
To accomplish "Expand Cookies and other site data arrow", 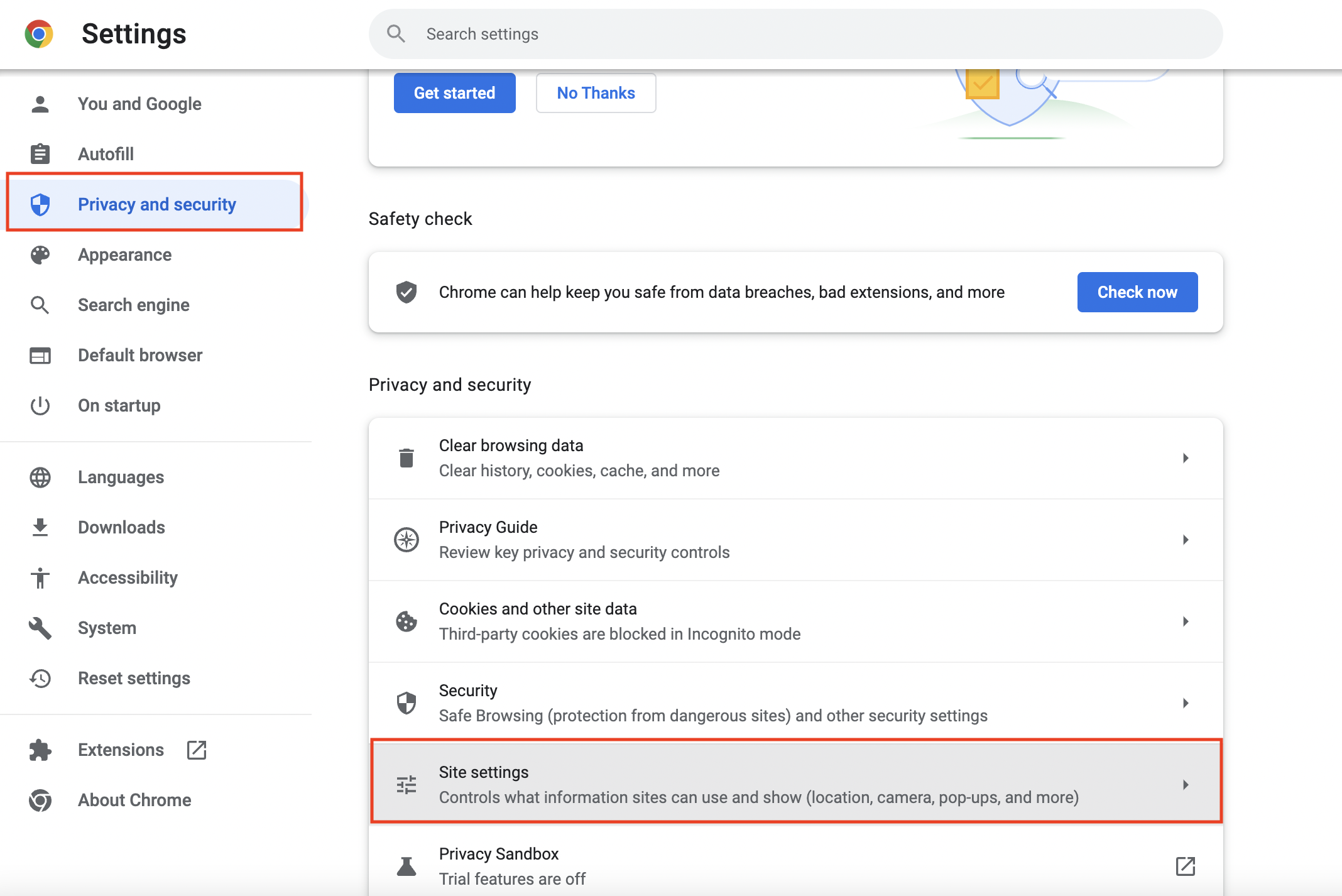I will point(1186,621).
